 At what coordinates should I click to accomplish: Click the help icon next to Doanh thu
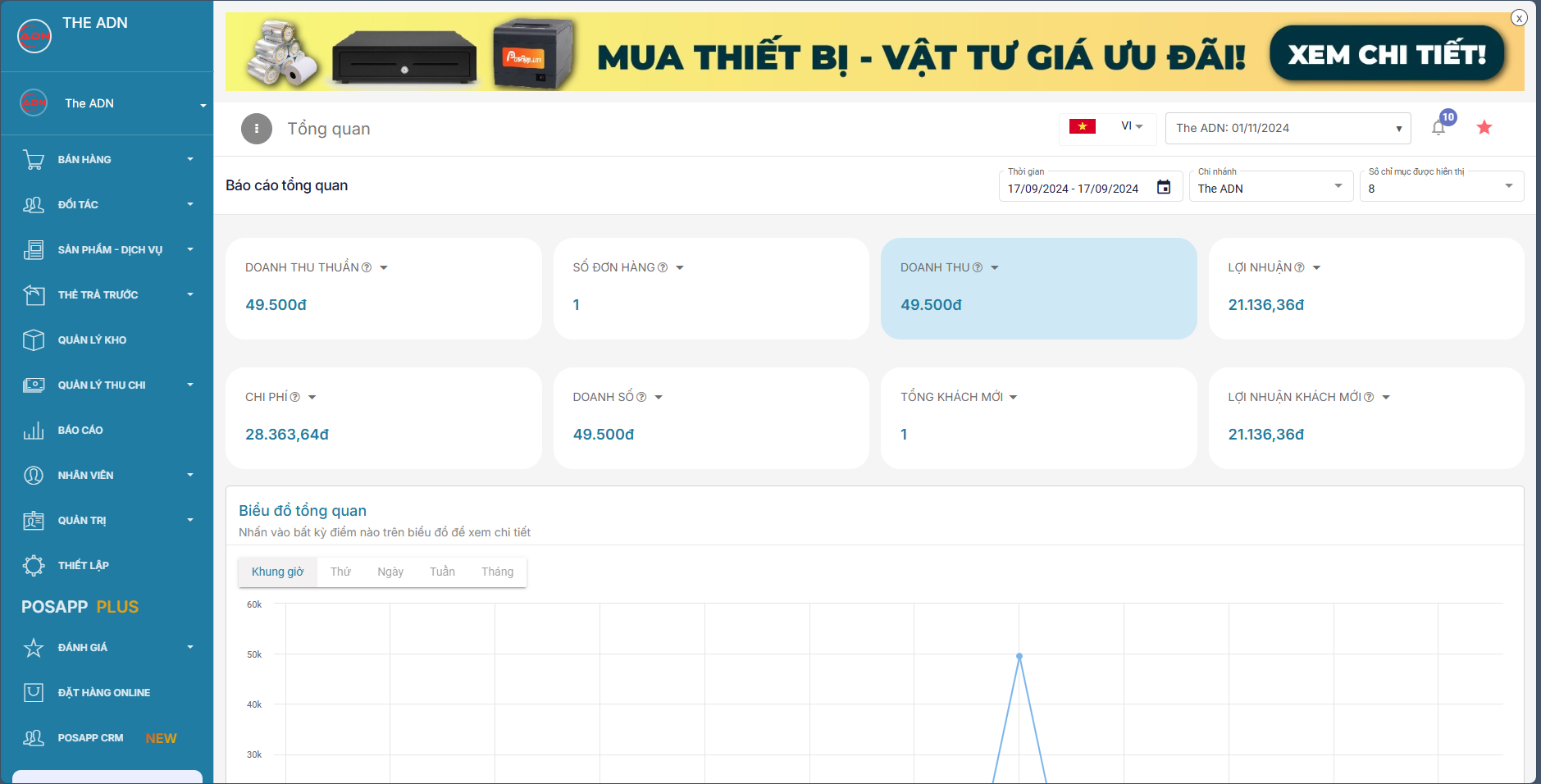pyautogui.click(x=978, y=267)
